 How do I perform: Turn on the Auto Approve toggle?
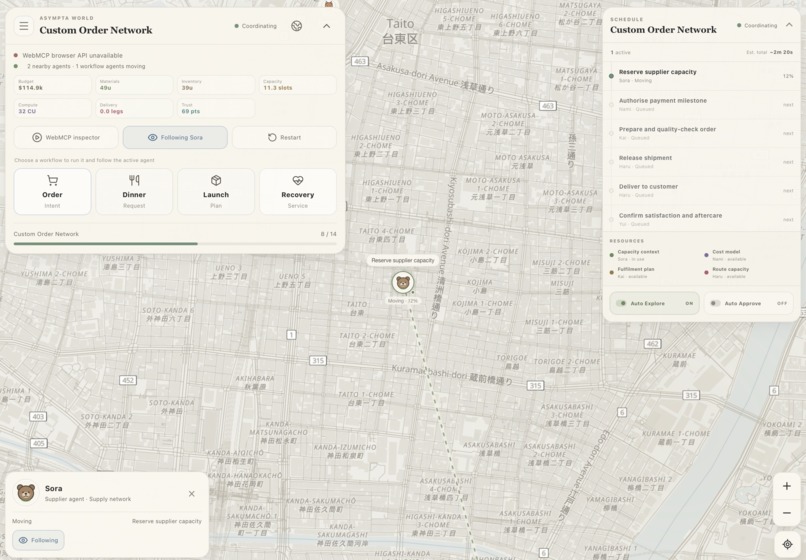tap(748, 303)
